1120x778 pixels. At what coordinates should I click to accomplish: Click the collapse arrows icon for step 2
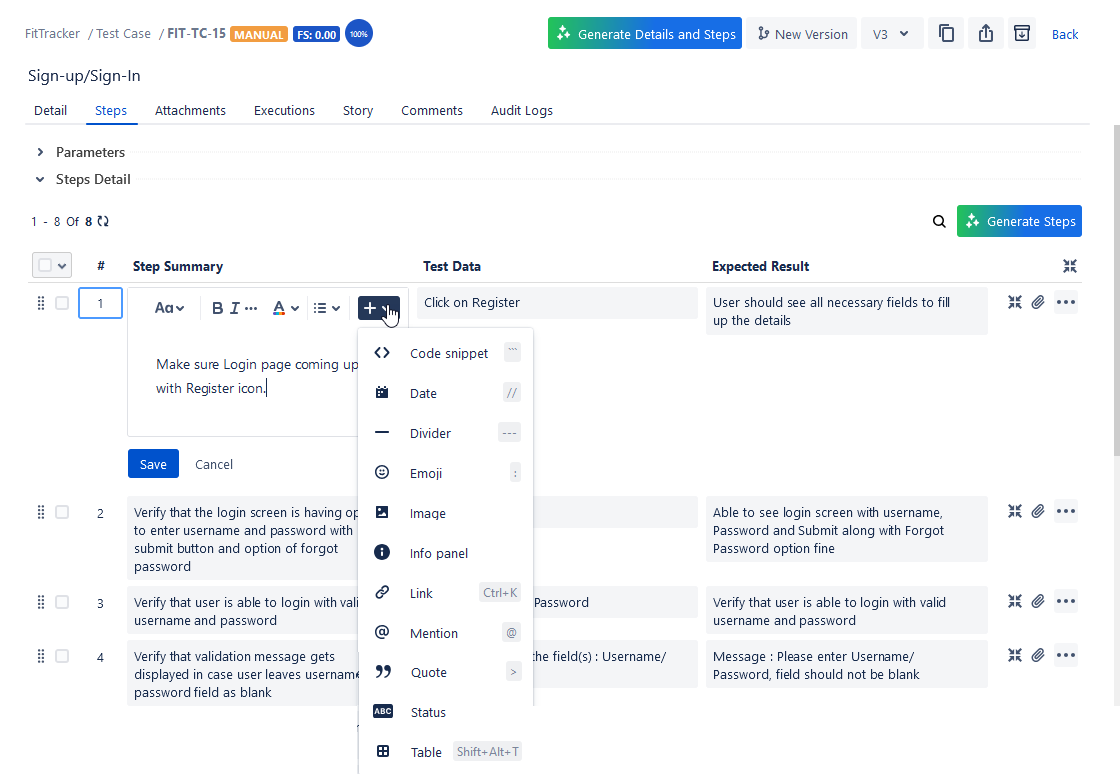tap(1014, 511)
